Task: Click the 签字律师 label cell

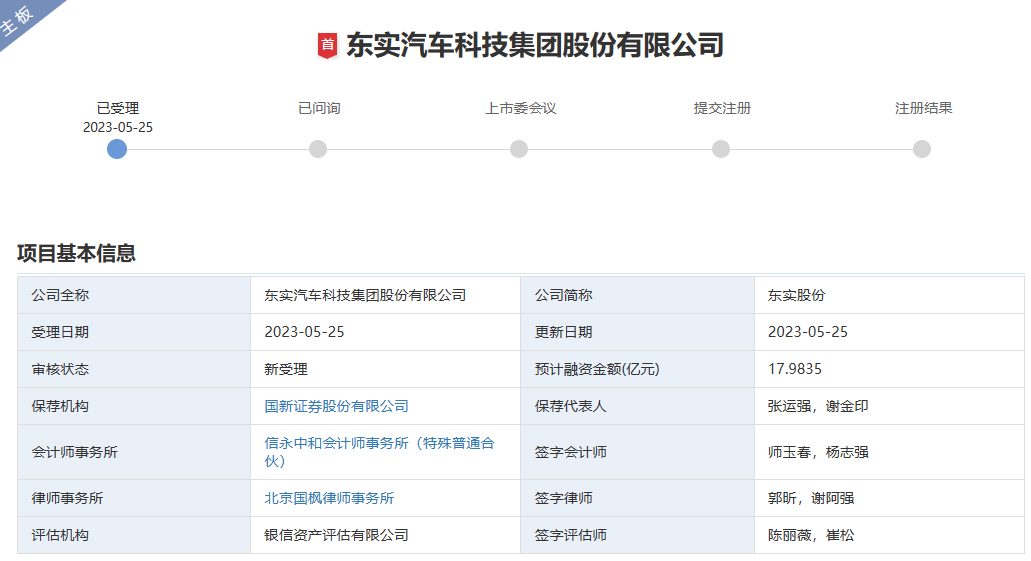Action: coord(638,499)
